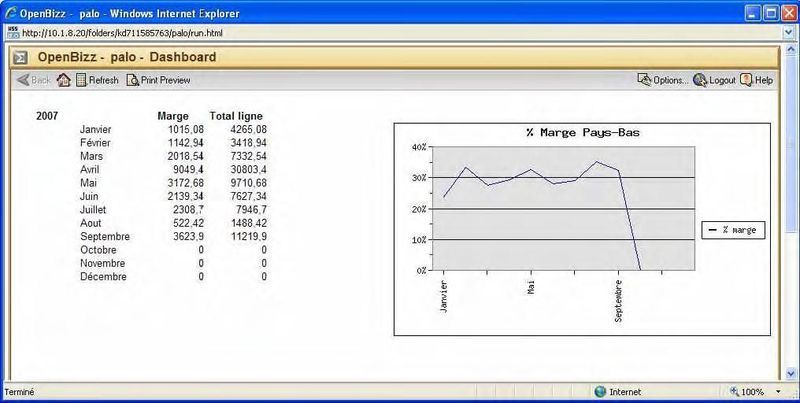Click the vertical scrollbar down arrow

[x=791, y=374]
